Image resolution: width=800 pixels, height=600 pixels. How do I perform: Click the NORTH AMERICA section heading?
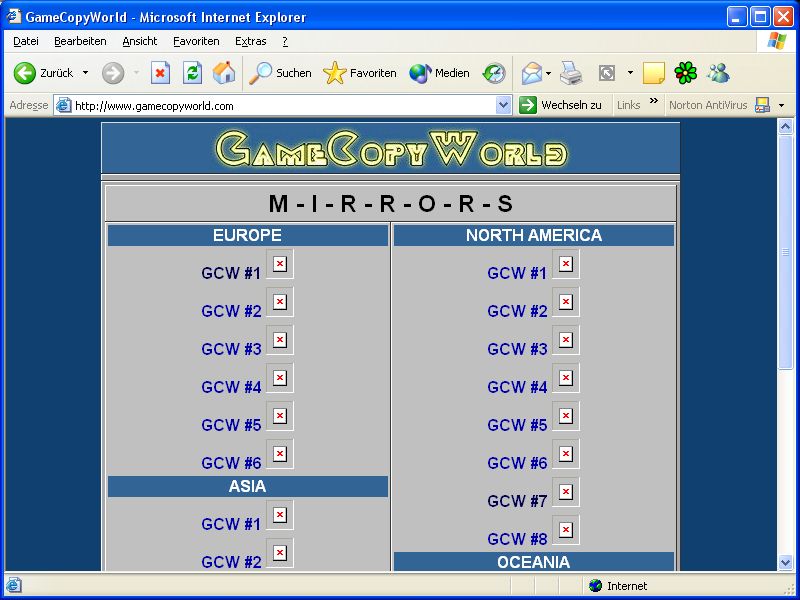click(x=534, y=235)
